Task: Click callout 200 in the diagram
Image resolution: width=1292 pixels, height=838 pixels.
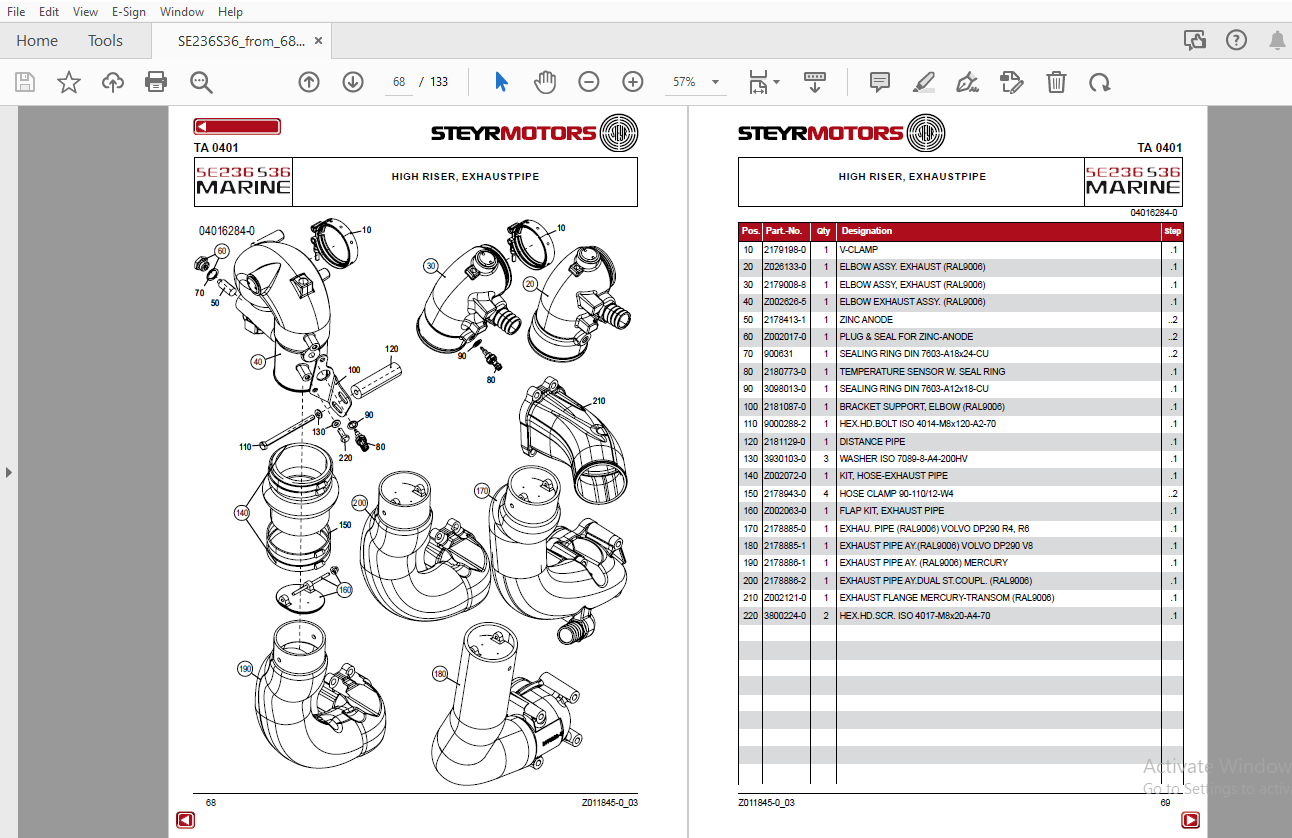Action: coord(360,502)
